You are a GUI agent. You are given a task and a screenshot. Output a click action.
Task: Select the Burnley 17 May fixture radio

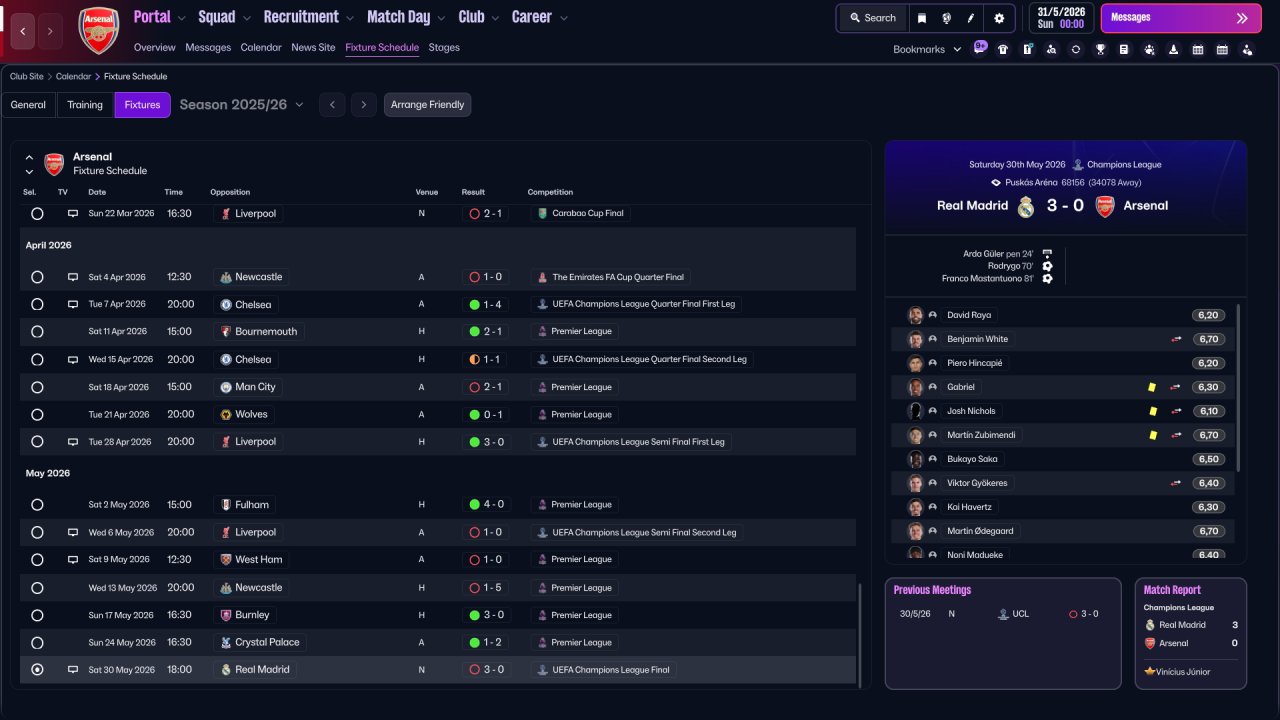pyautogui.click(x=37, y=615)
